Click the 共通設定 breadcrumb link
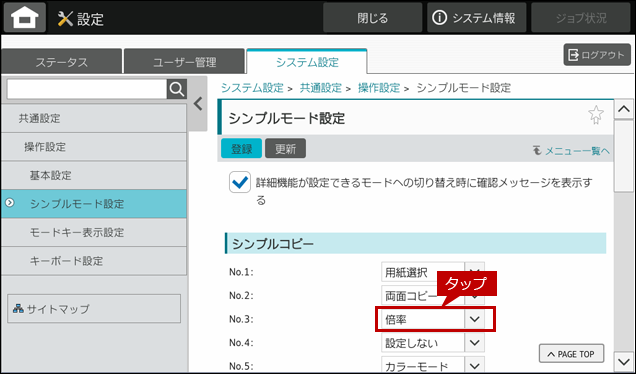 [x=321, y=88]
